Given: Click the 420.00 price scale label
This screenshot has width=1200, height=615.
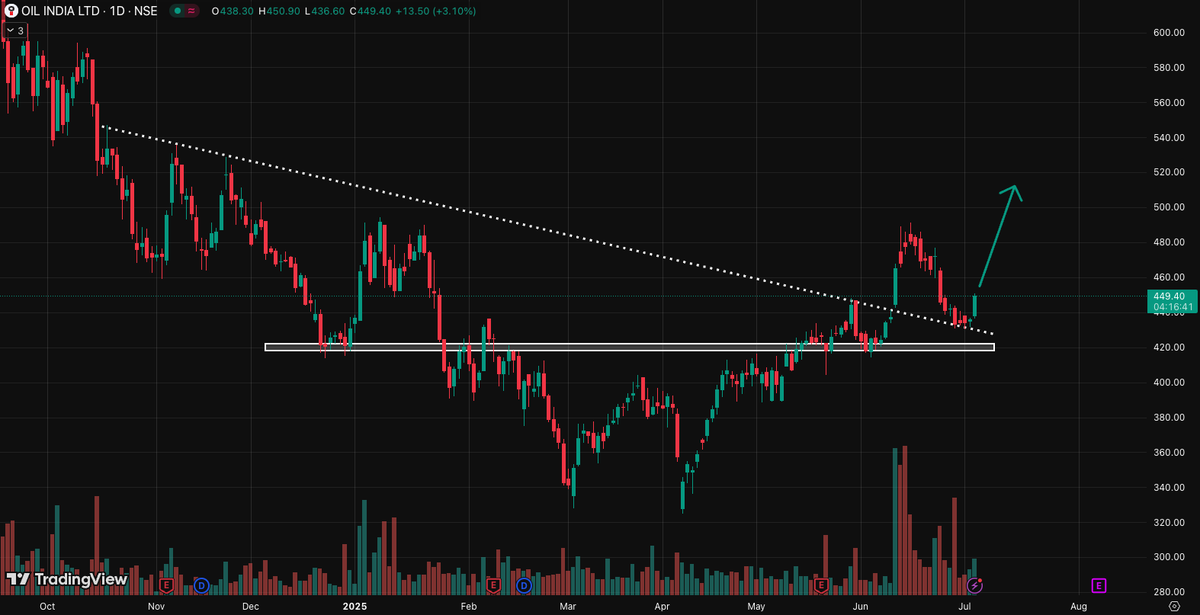Looking at the screenshot, I should point(1169,348).
